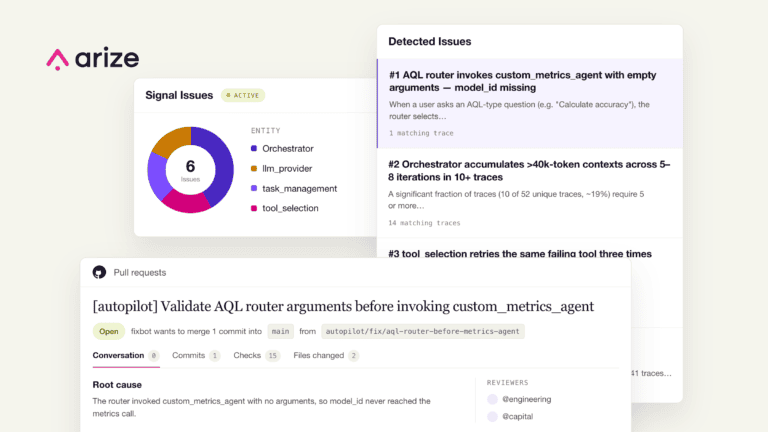
Task: Click the llm_provider entity label
Action: click(287, 168)
